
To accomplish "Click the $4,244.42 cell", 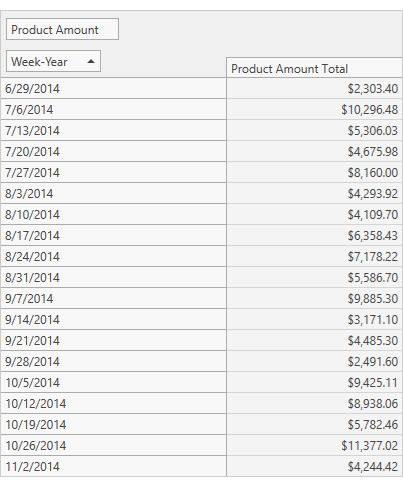I will (x=314, y=466).
